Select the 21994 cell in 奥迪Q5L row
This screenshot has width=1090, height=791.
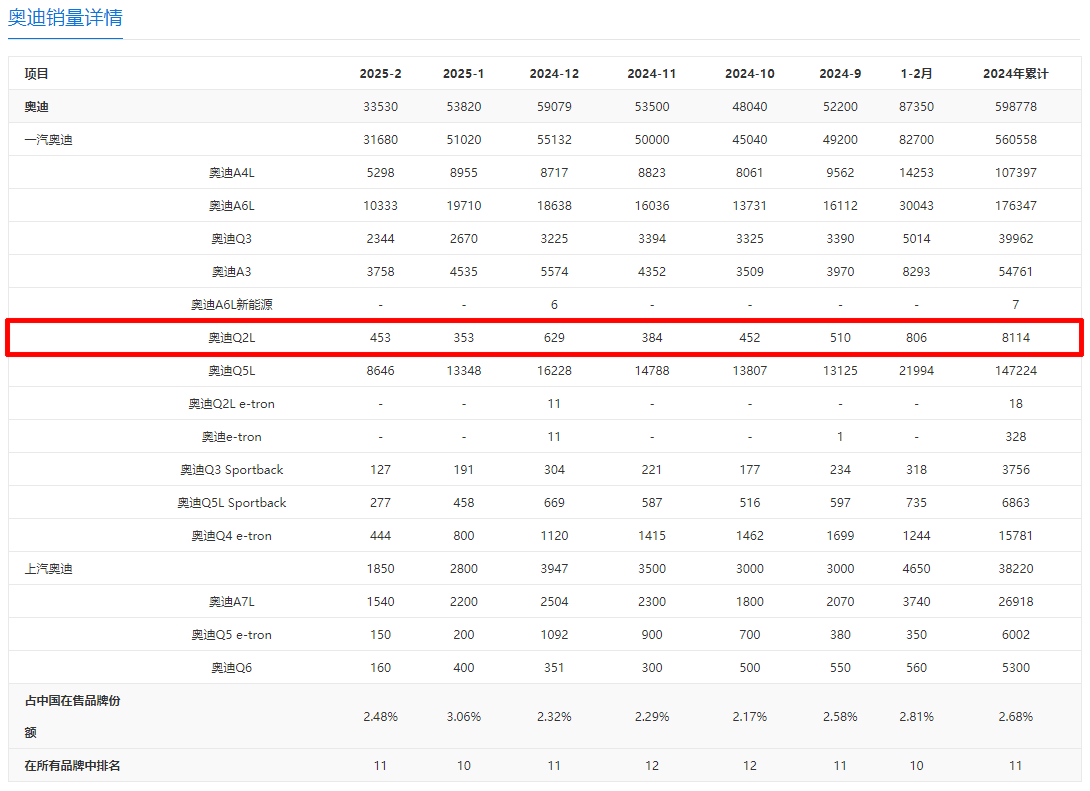(916, 370)
